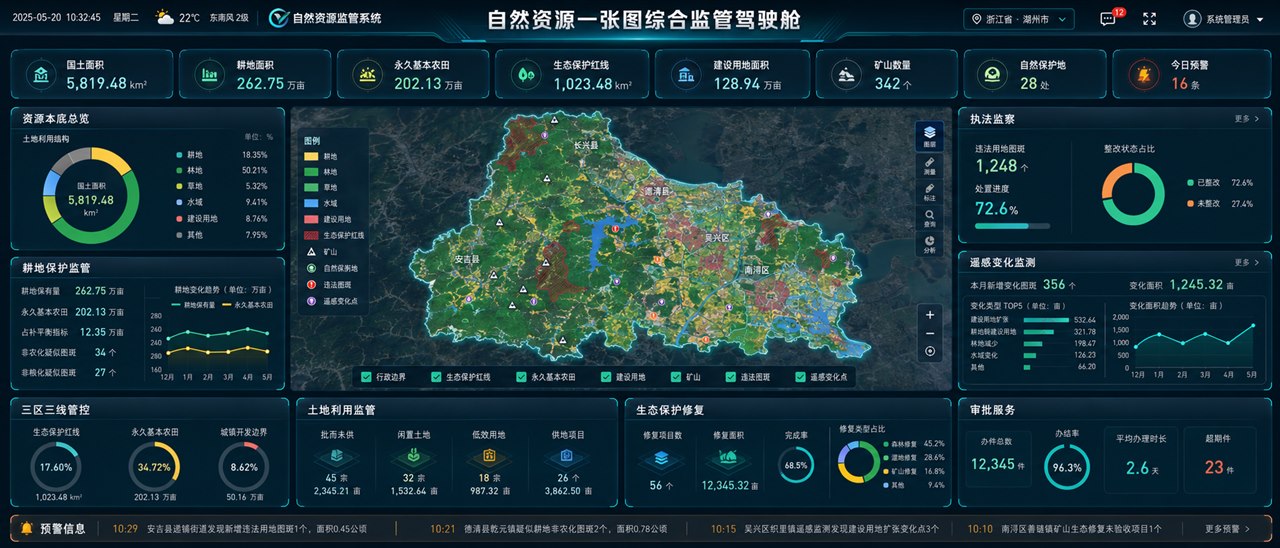Click the 预警信息 bell icon
This screenshot has height=548, width=1280.
[26, 528]
